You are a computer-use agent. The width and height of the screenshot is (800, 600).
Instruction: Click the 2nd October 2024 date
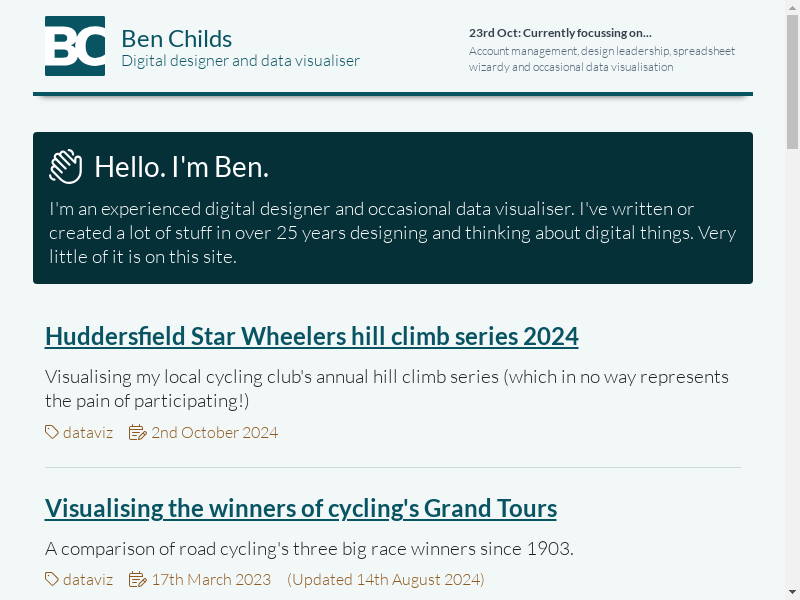point(214,432)
